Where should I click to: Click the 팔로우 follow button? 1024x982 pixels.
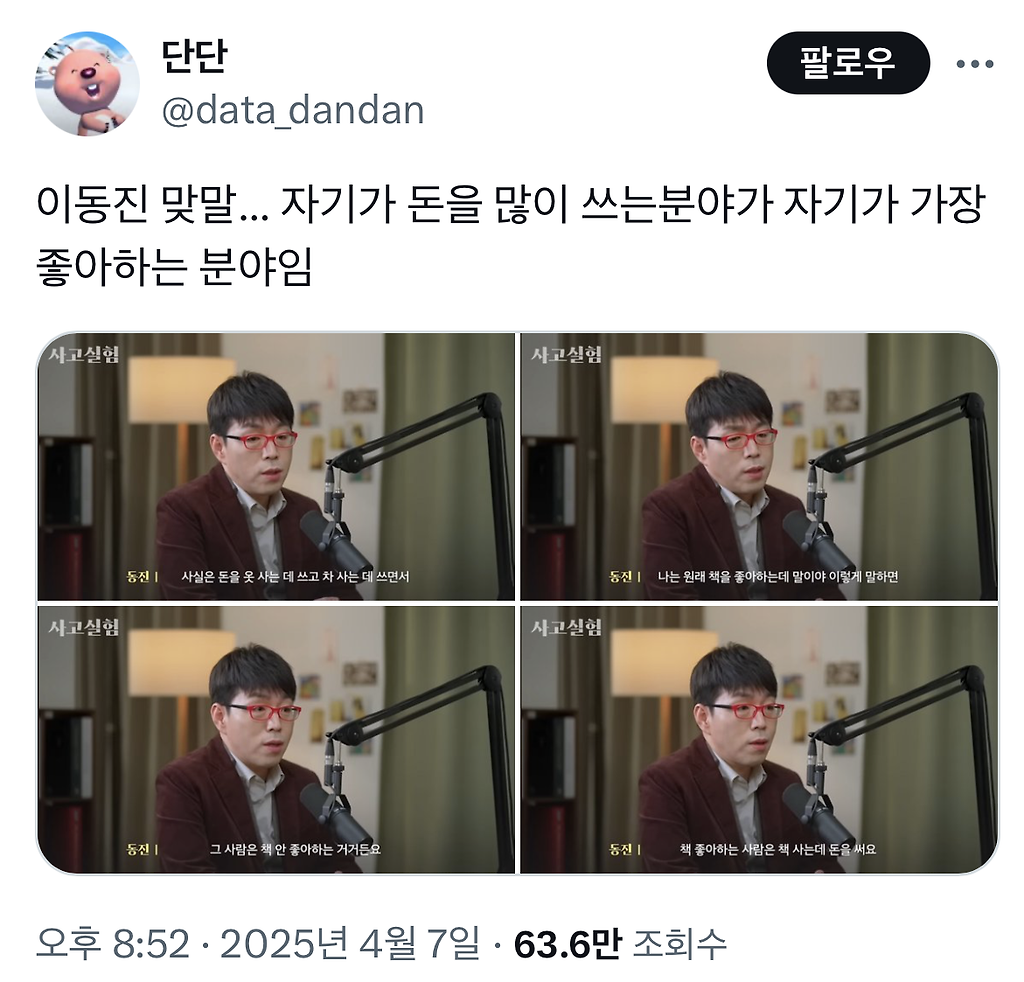coord(847,63)
